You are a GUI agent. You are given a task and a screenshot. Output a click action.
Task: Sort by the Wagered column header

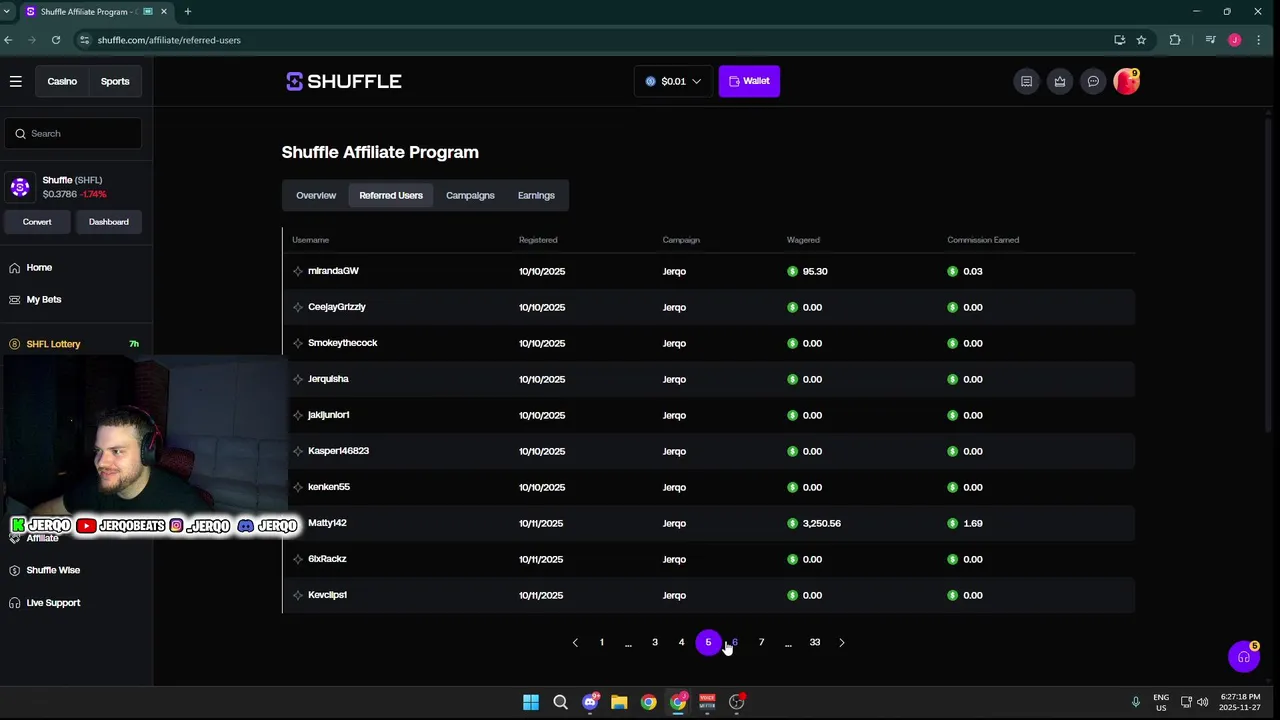pyautogui.click(x=803, y=240)
